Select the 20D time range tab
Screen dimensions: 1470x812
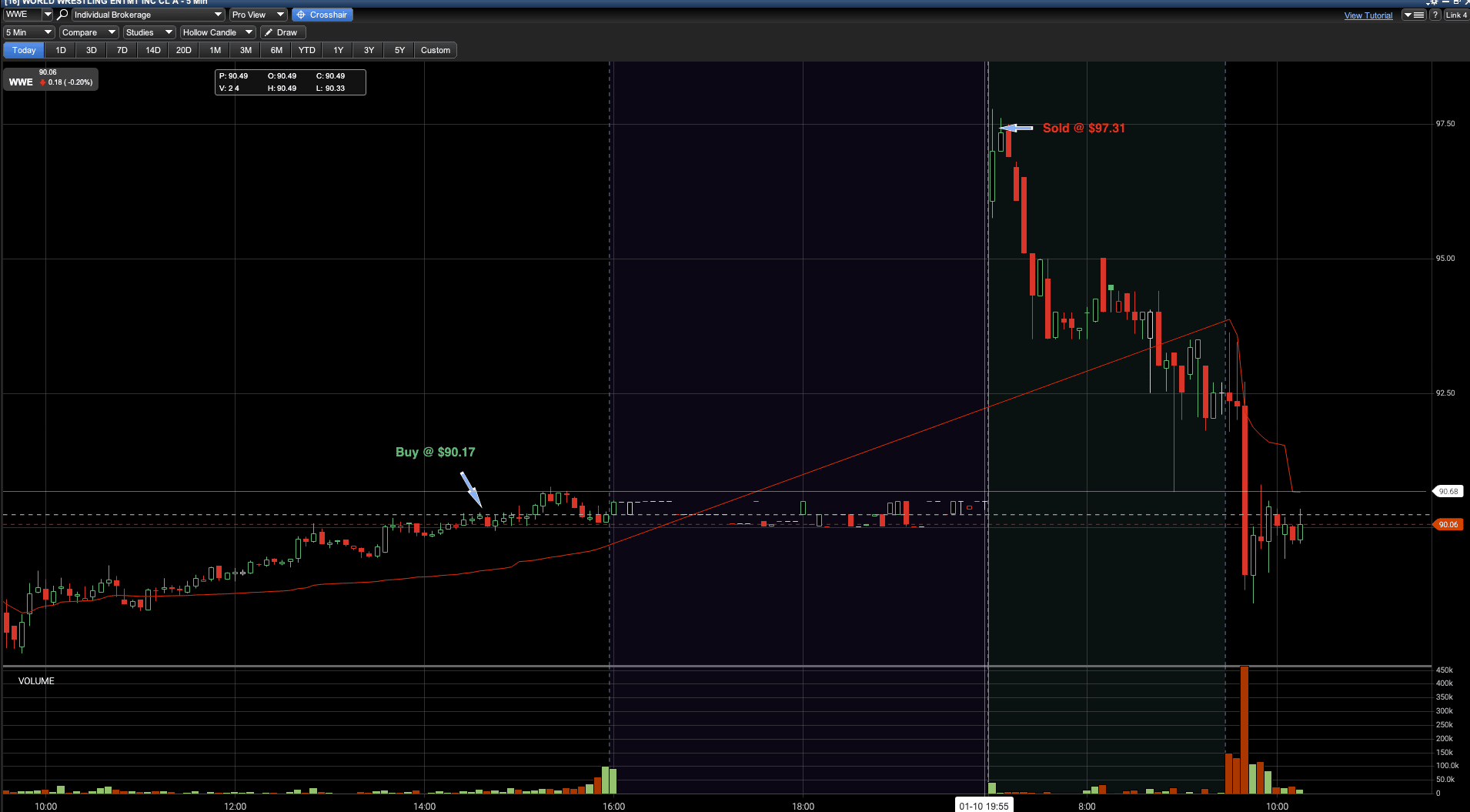[184, 50]
